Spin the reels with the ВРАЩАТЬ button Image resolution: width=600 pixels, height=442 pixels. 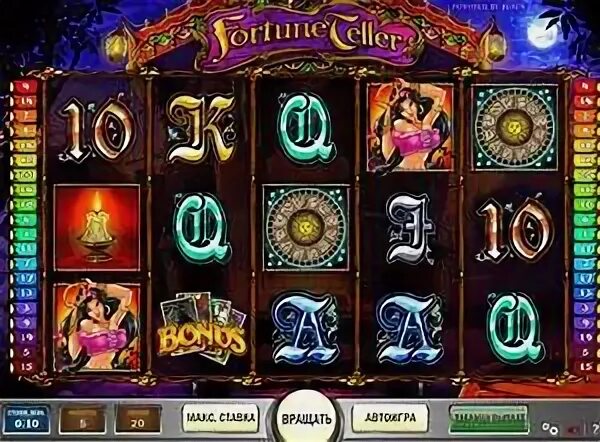(x=306, y=419)
